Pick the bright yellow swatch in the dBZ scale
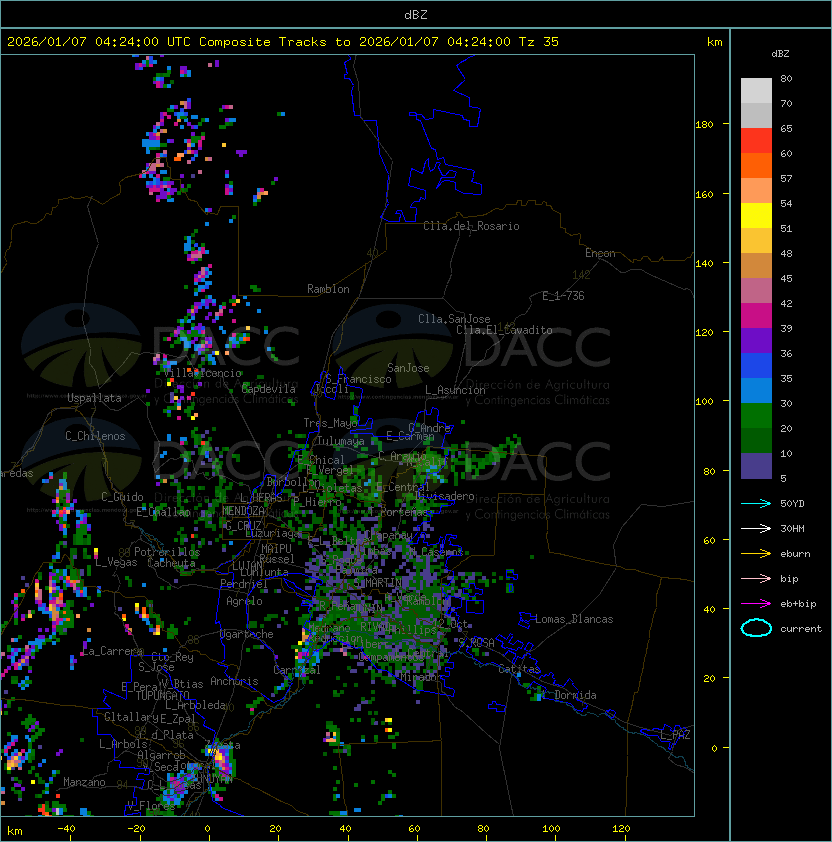 point(756,216)
